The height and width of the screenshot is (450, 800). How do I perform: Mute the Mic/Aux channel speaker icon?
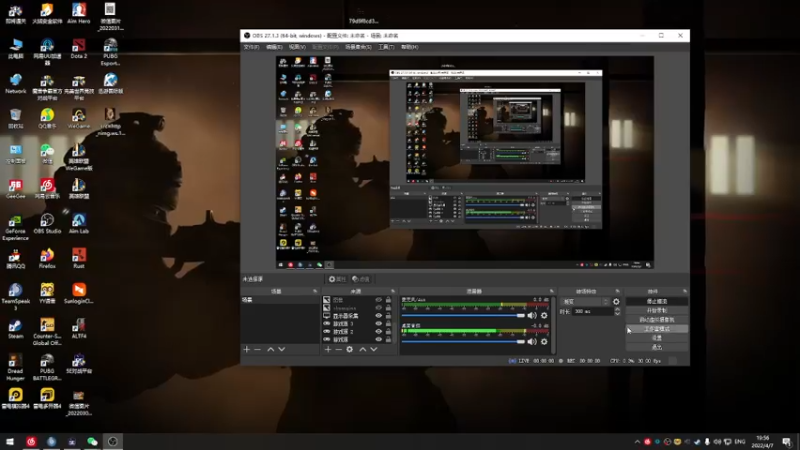pos(532,315)
